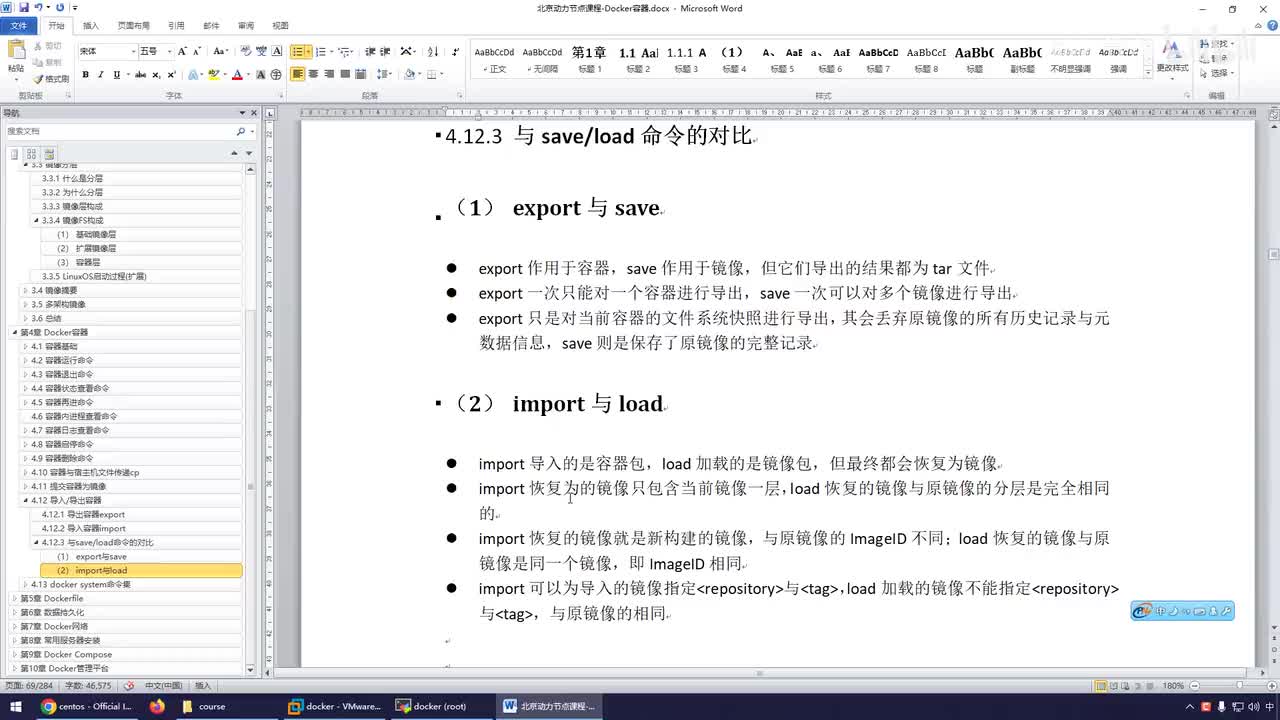Apply the 标题 4 style

(733, 60)
